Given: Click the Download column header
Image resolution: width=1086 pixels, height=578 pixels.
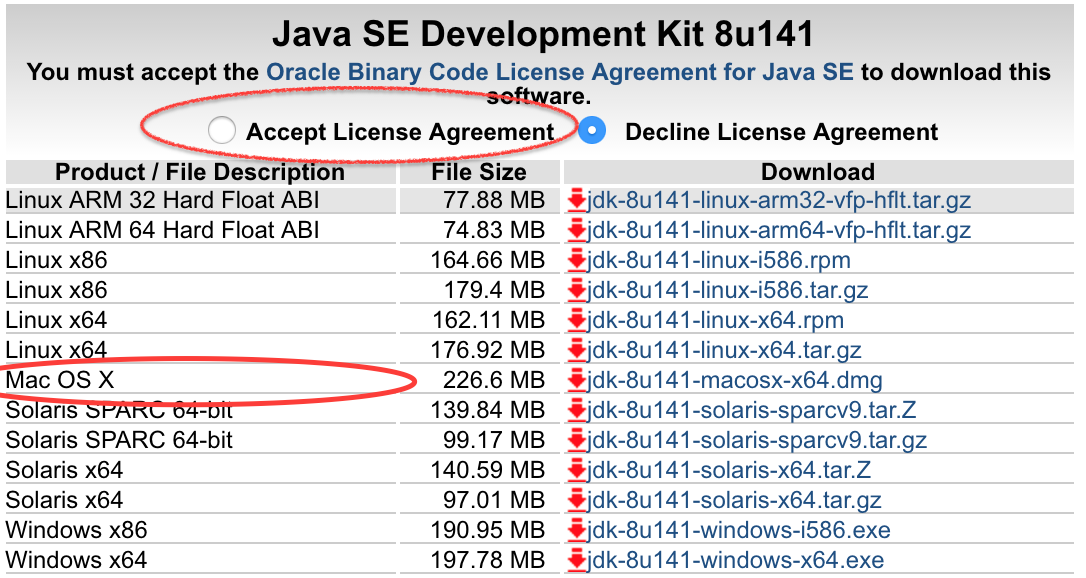Looking at the screenshot, I should coord(818,172).
